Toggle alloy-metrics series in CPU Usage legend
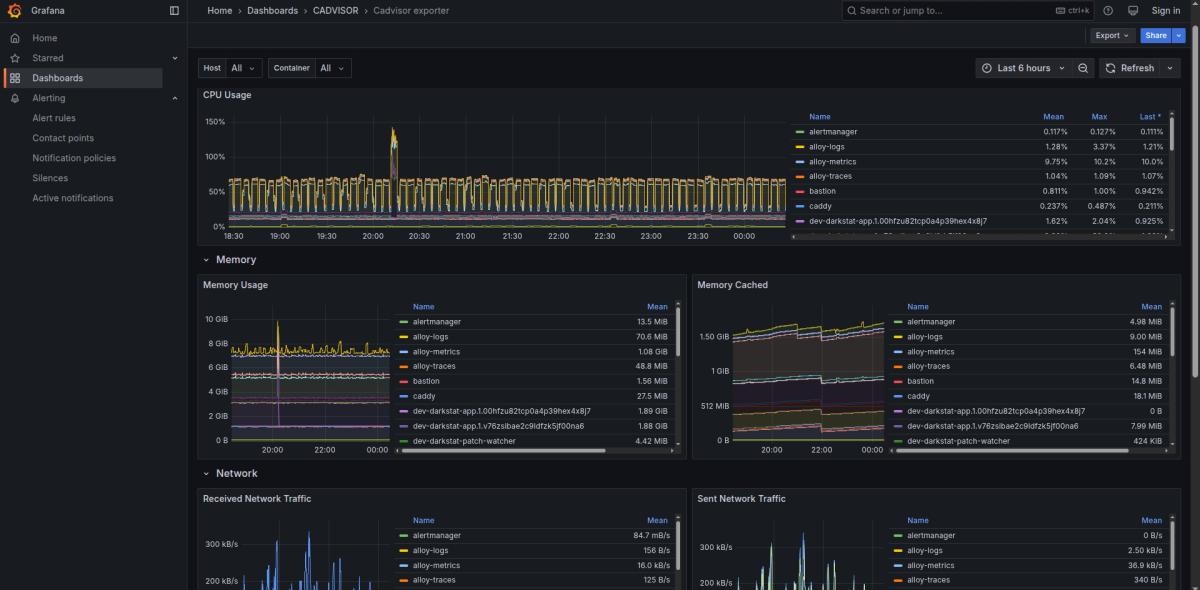1200x590 pixels. click(x=832, y=162)
